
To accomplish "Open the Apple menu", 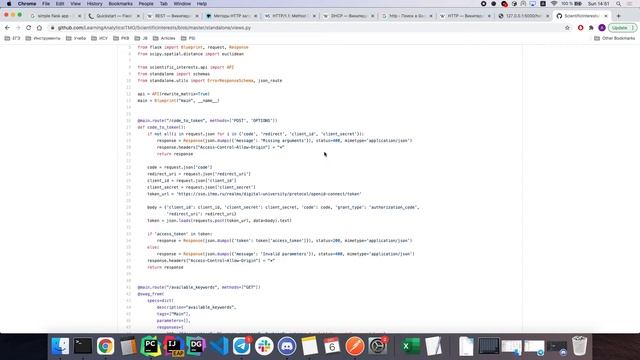I will (x=9, y=4).
